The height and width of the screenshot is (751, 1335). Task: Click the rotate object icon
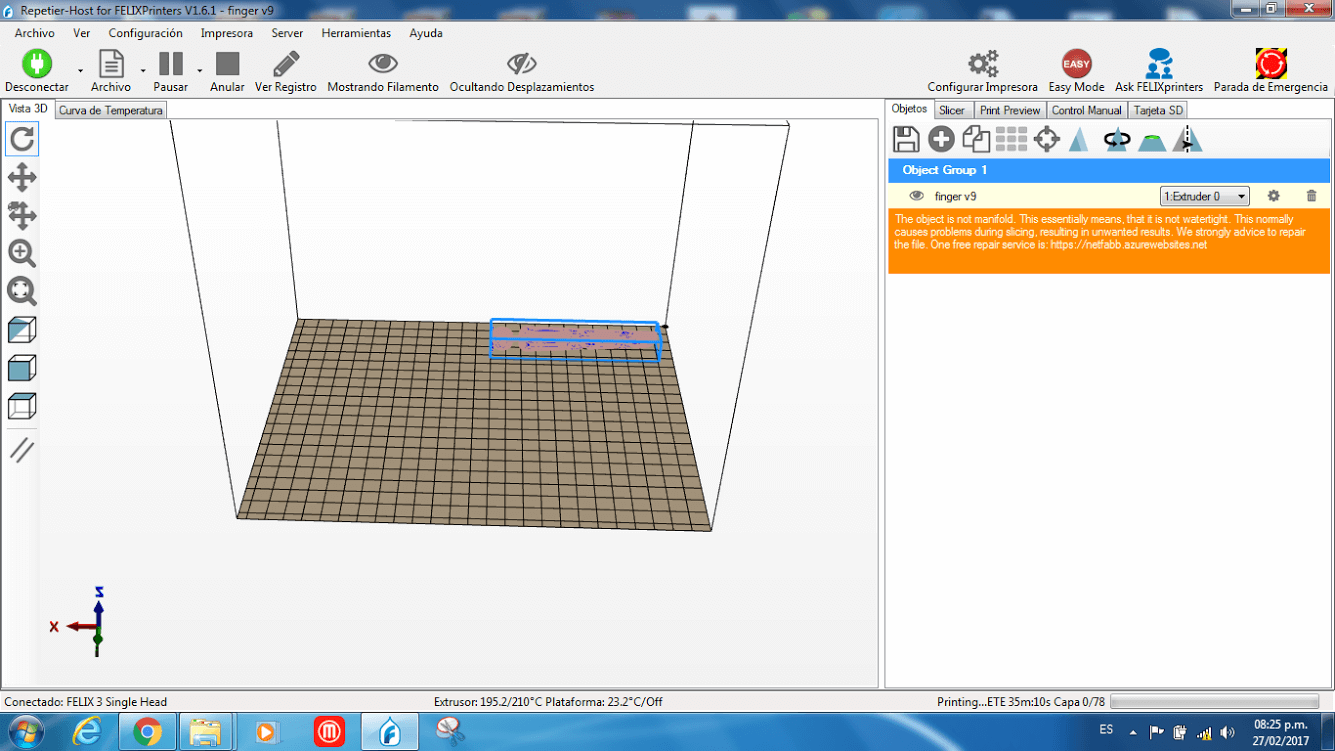pos(1116,140)
